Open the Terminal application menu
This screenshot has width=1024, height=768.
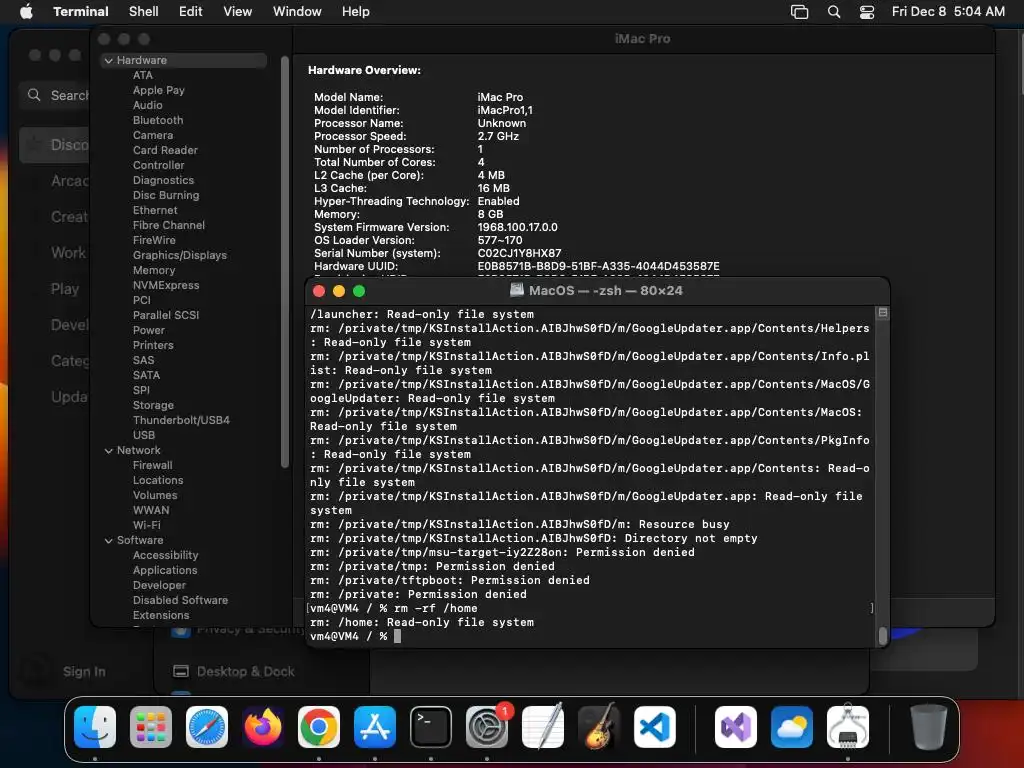tap(81, 12)
